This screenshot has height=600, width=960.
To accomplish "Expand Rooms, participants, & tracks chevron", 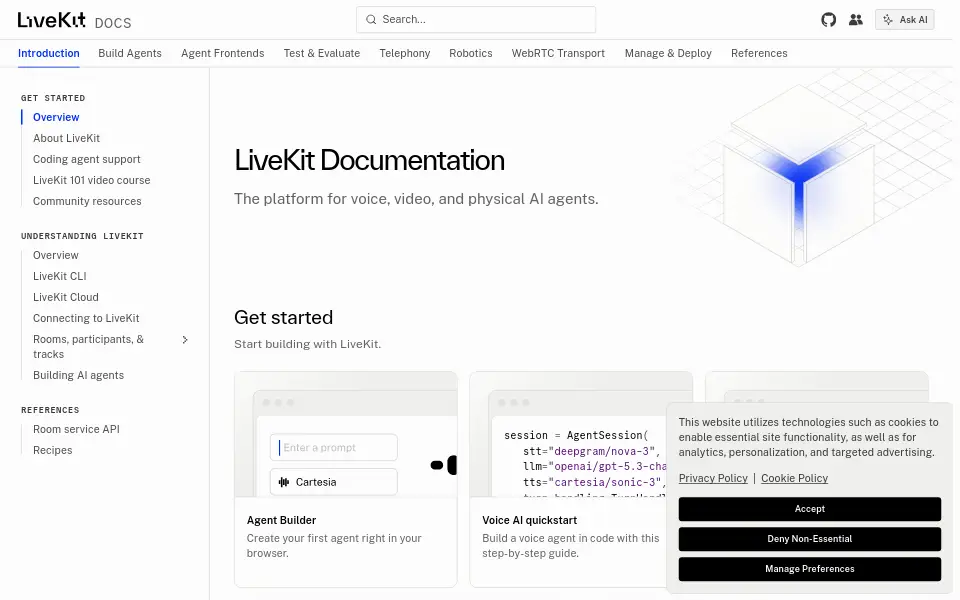I will (185, 340).
